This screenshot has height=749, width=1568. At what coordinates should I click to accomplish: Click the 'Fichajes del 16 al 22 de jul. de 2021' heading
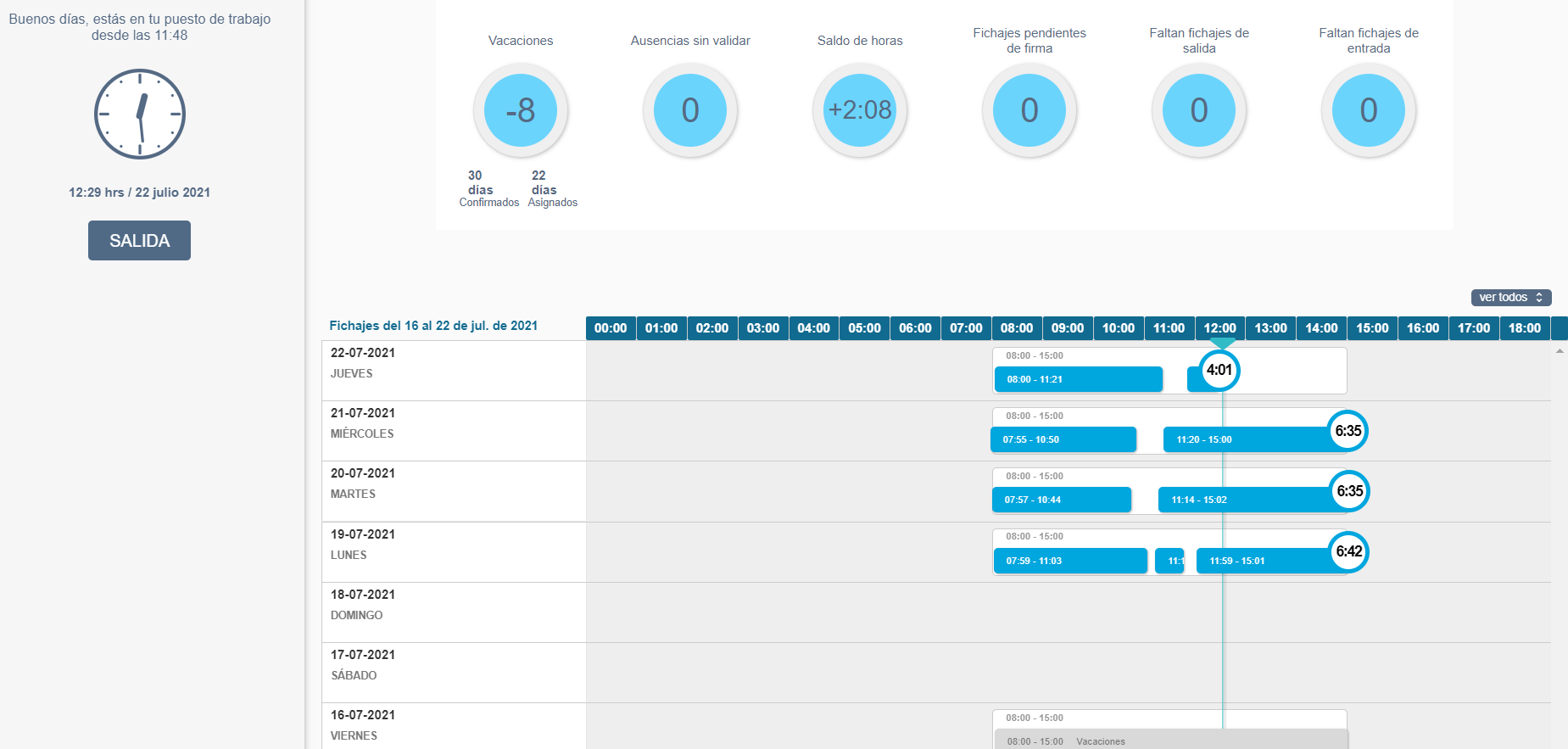[433, 326]
